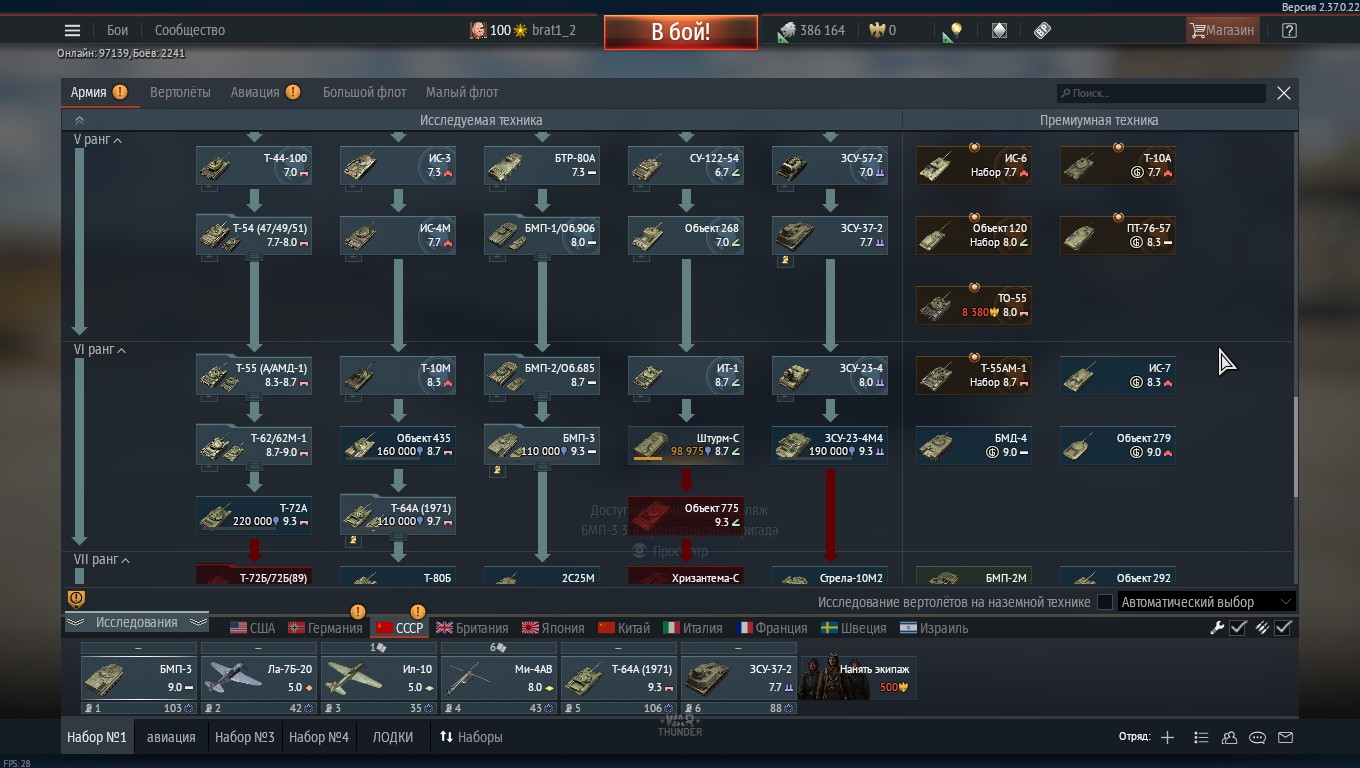Select the Т-72А vehicle card
Viewport: 1360px width, 768px height.
pos(254,516)
